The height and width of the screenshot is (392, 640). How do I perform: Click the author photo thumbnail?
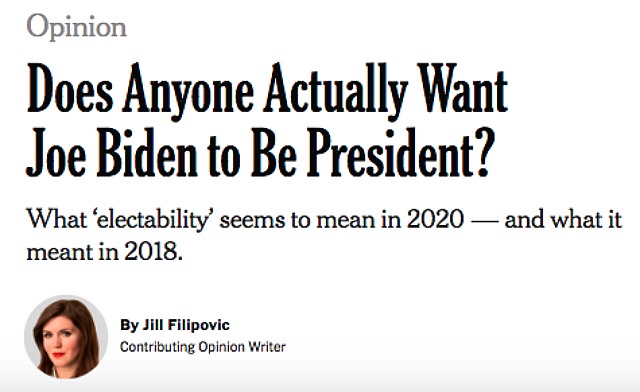coord(66,336)
